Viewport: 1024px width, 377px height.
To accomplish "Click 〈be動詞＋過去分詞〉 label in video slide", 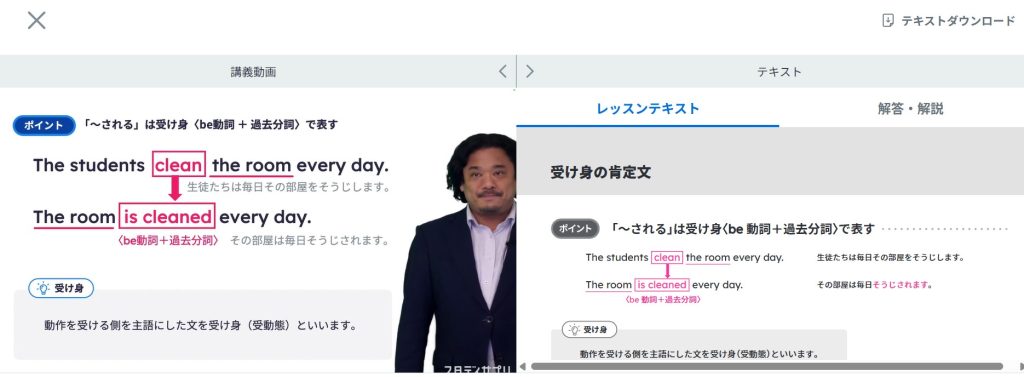I will (x=168, y=240).
